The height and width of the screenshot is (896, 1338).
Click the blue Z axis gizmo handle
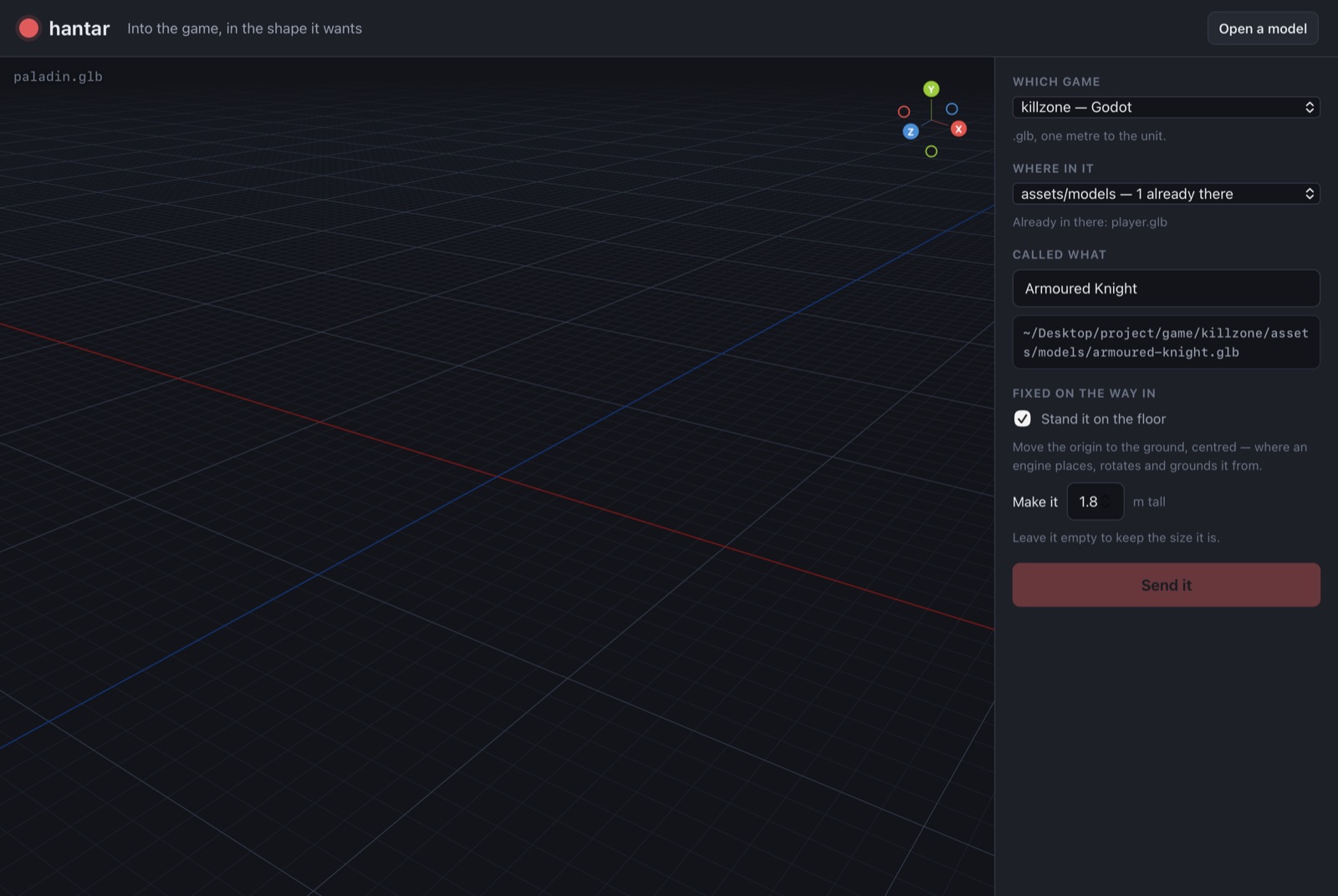click(x=911, y=131)
